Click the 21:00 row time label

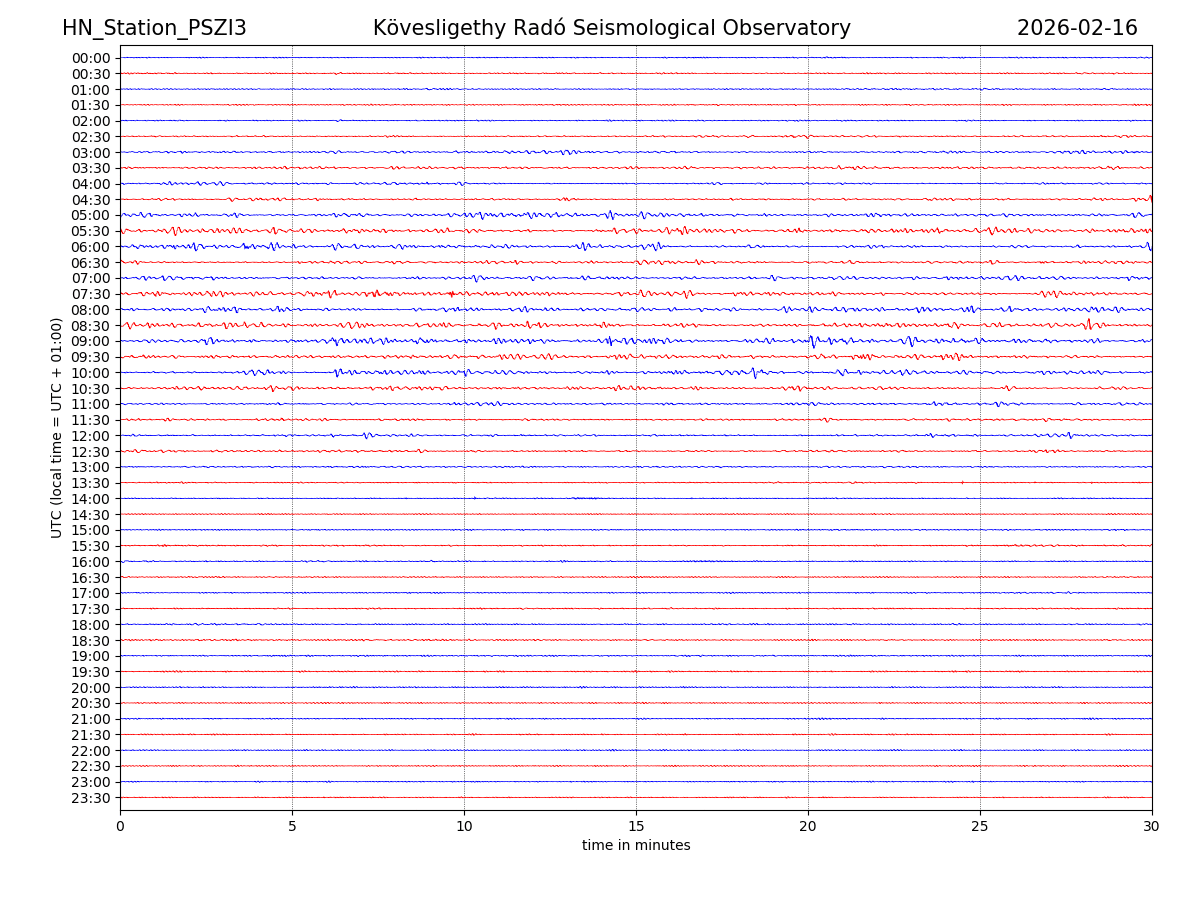(91, 719)
